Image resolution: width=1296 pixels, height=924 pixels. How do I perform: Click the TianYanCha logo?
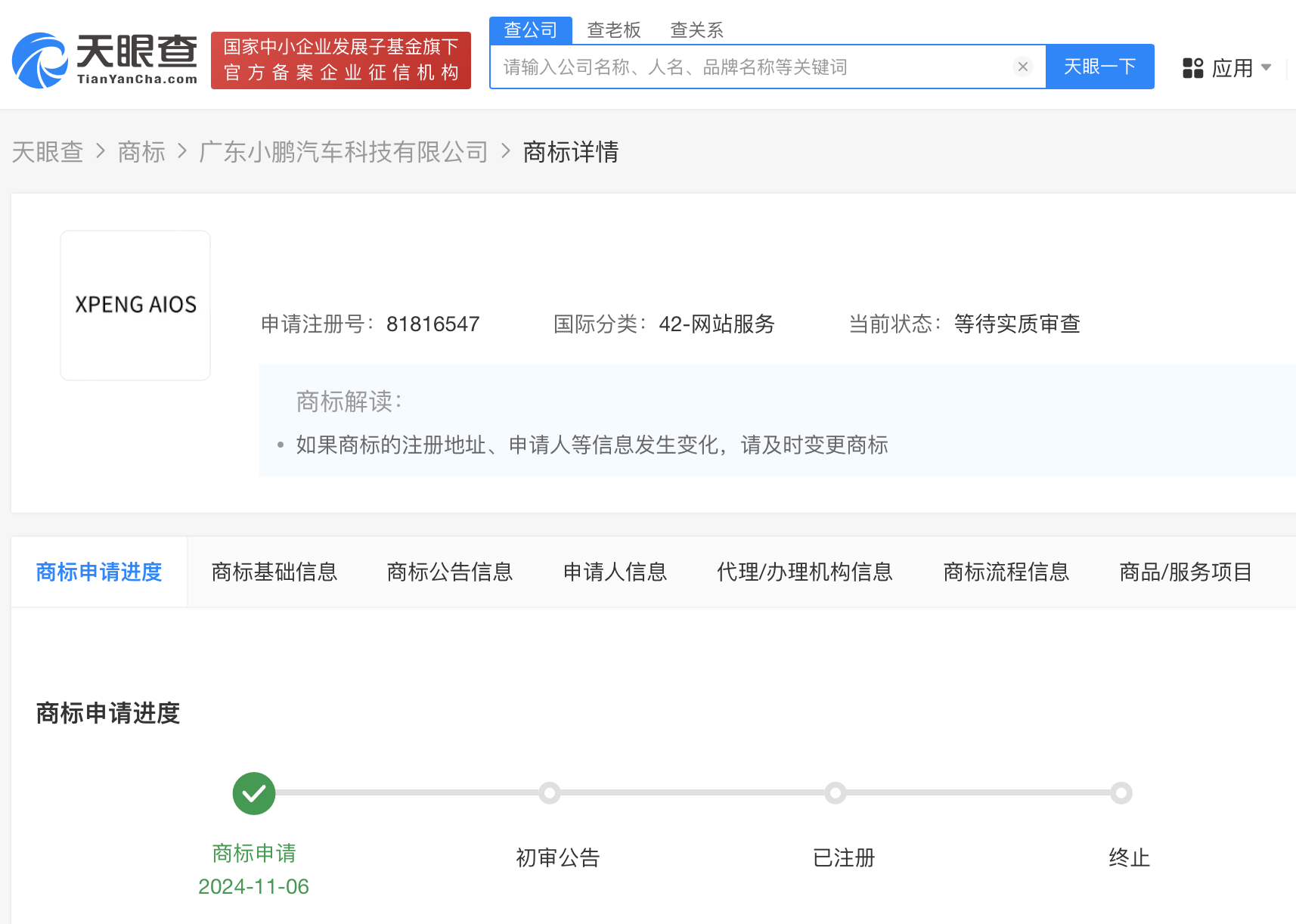pos(105,60)
